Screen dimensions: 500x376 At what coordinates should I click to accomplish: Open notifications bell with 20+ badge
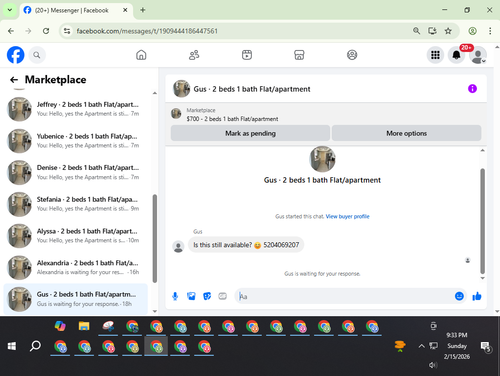(457, 55)
